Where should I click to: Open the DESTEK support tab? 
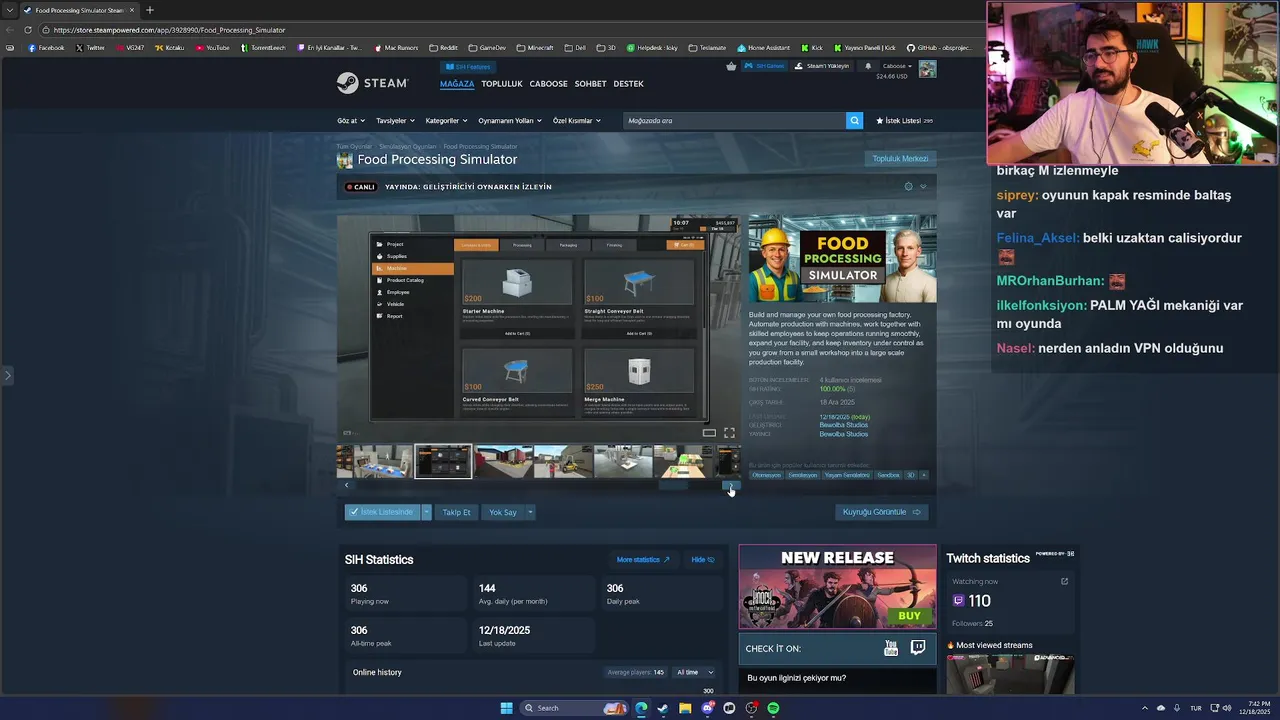628,84
